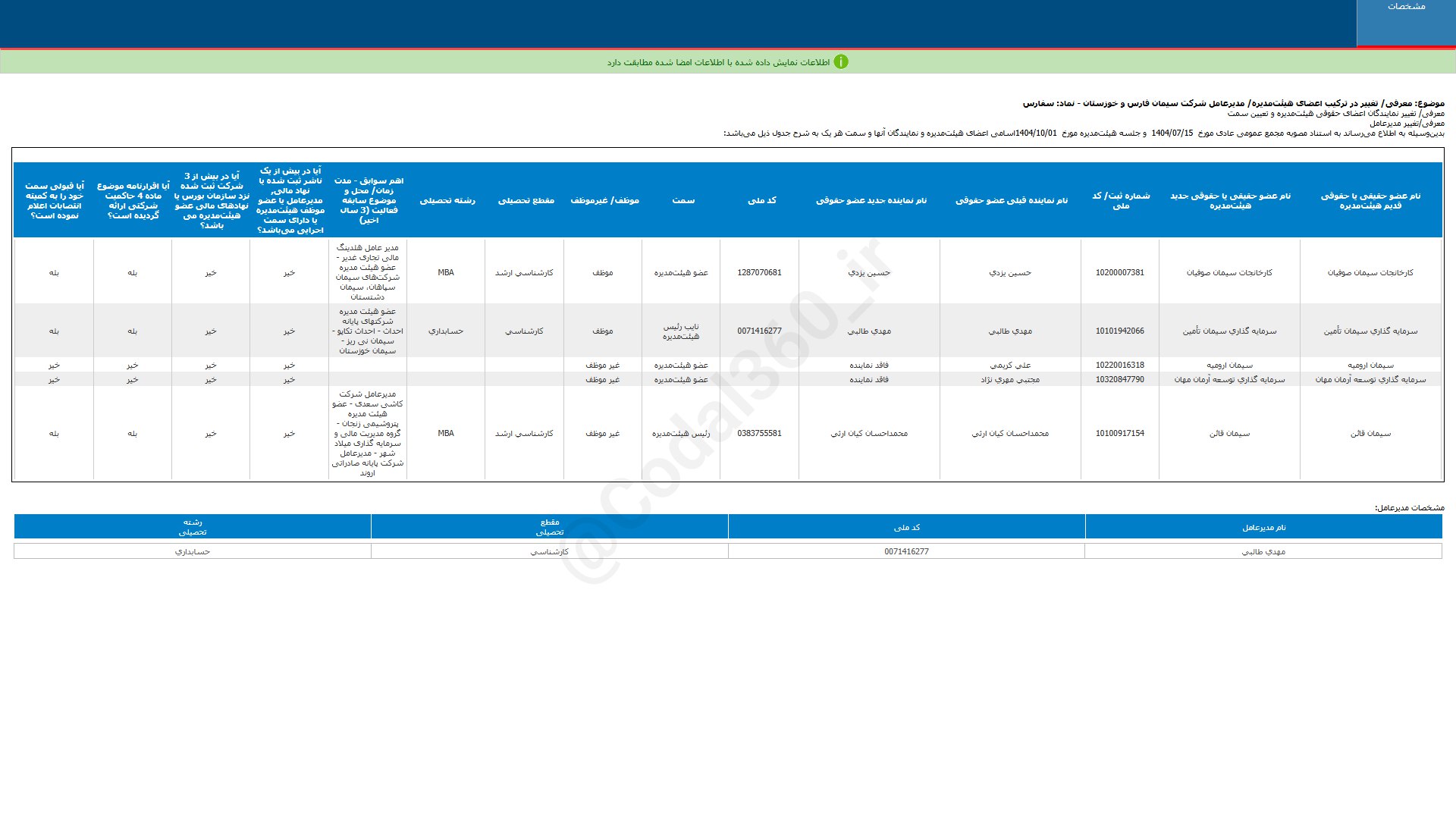Screen dimensions: 1456x819
Task: Click the مقطع تحصیلی header in lower table
Action: click(x=550, y=527)
